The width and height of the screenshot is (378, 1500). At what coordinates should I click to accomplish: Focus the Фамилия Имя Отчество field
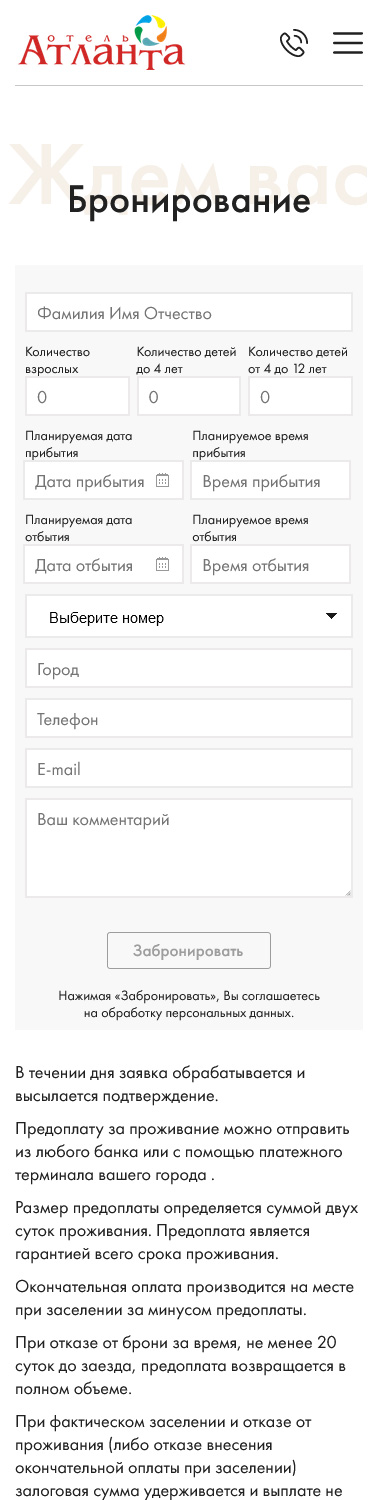point(189,312)
